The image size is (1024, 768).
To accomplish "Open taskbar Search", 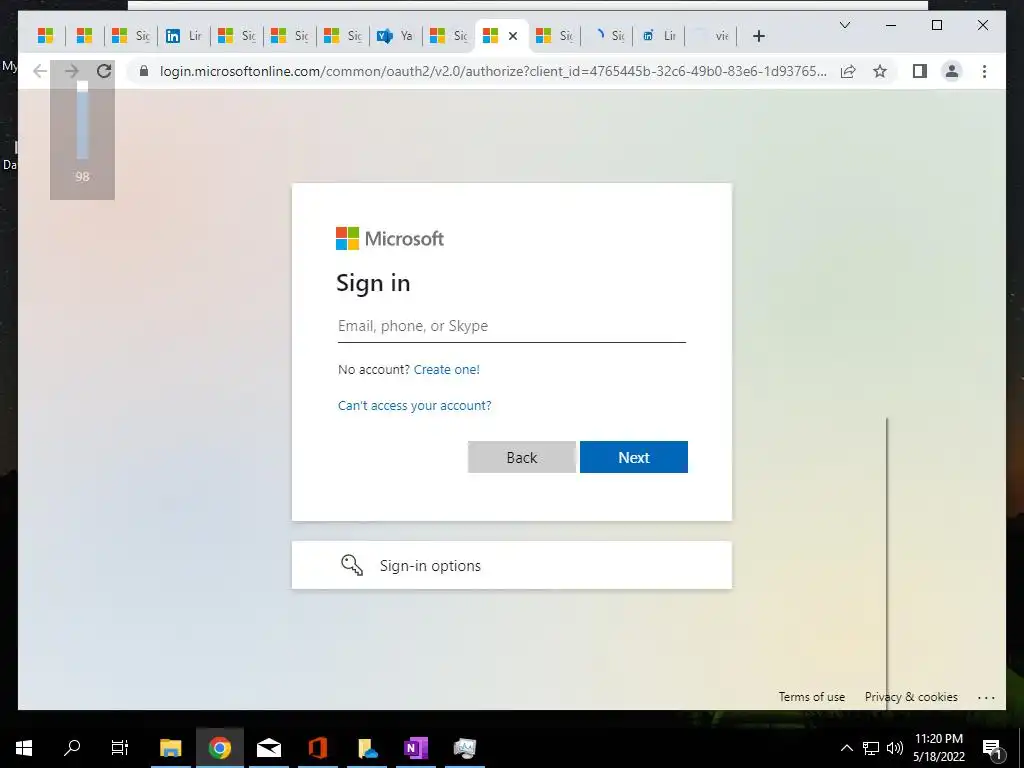I will pyautogui.click(x=72, y=748).
